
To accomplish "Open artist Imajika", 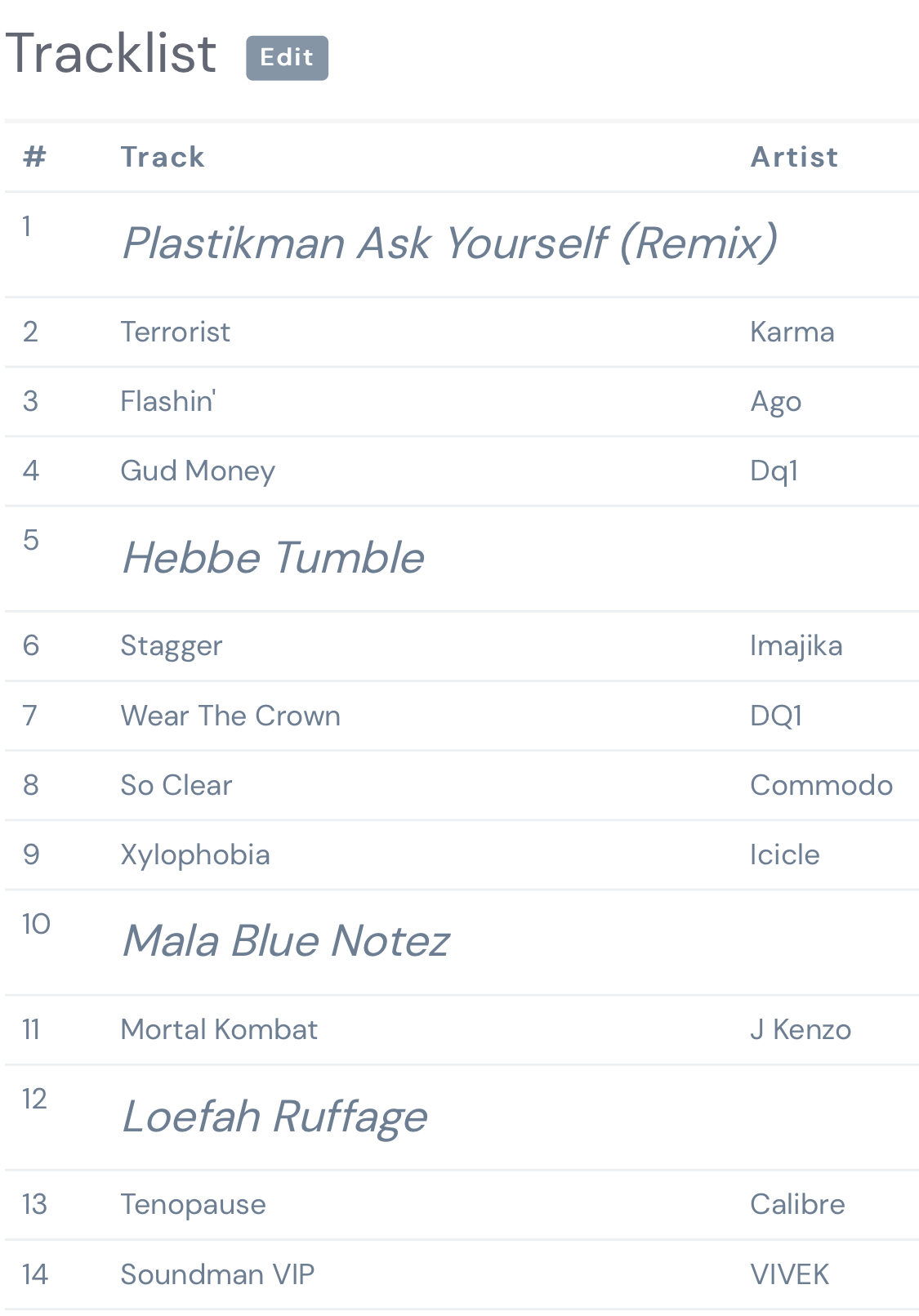I will [x=796, y=646].
